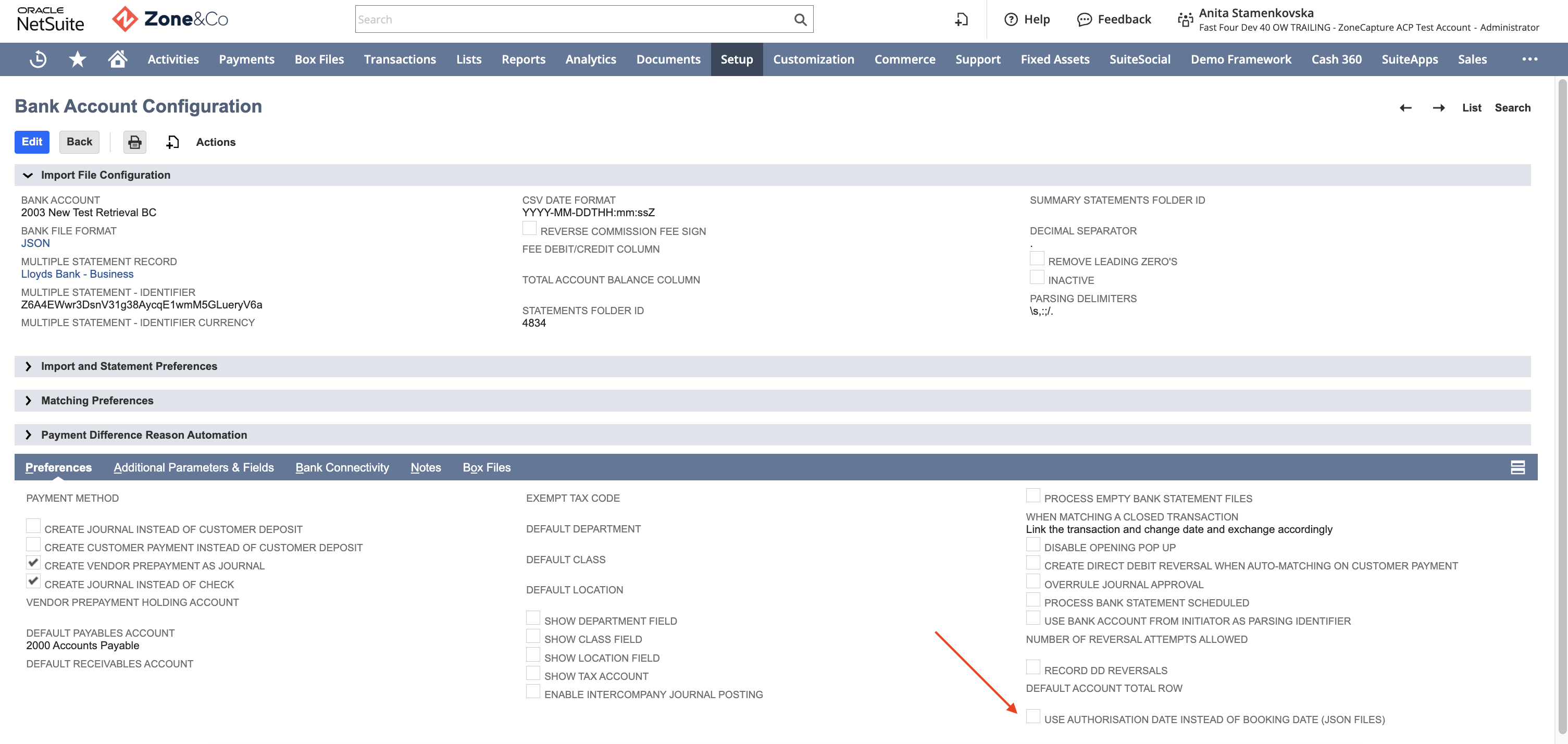The height and width of the screenshot is (744, 1568).
Task: Open the Cash 360 menu
Action: tap(1336, 59)
